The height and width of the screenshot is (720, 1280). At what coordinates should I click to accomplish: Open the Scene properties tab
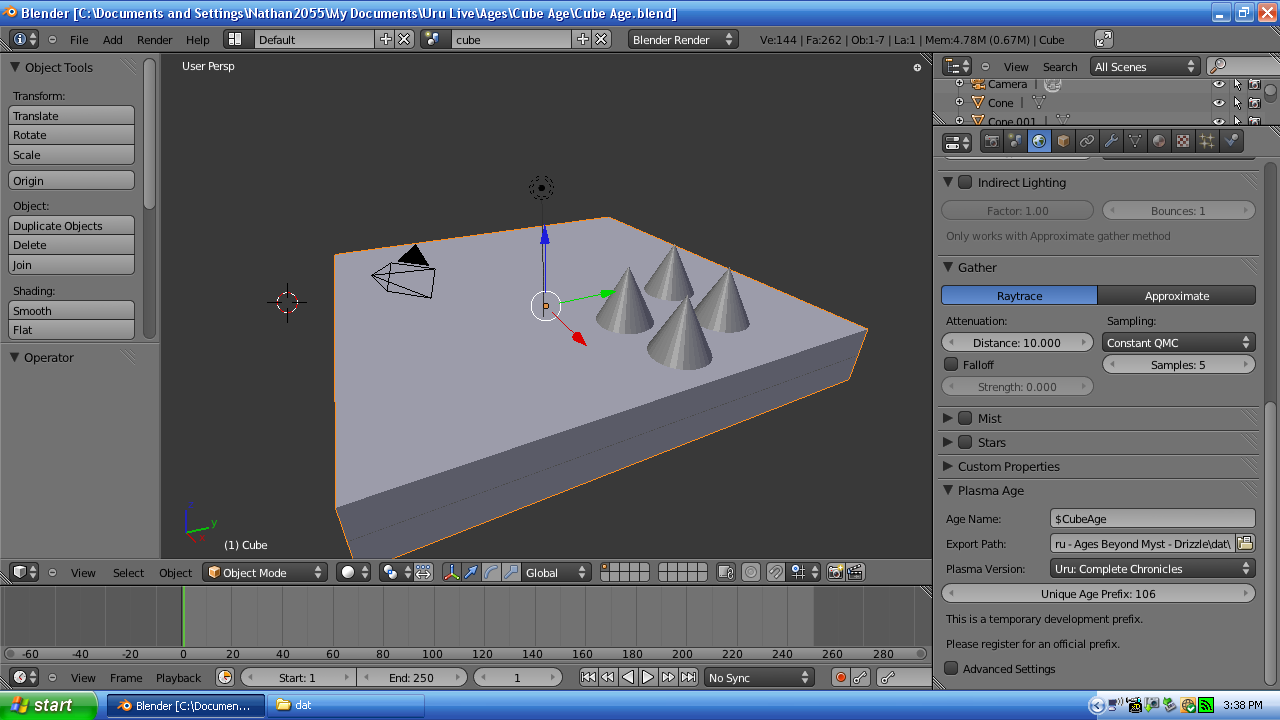click(1015, 141)
